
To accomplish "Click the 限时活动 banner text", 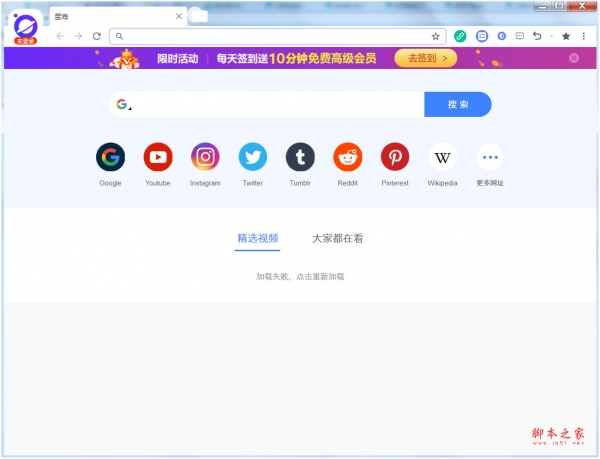I will point(178,59).
